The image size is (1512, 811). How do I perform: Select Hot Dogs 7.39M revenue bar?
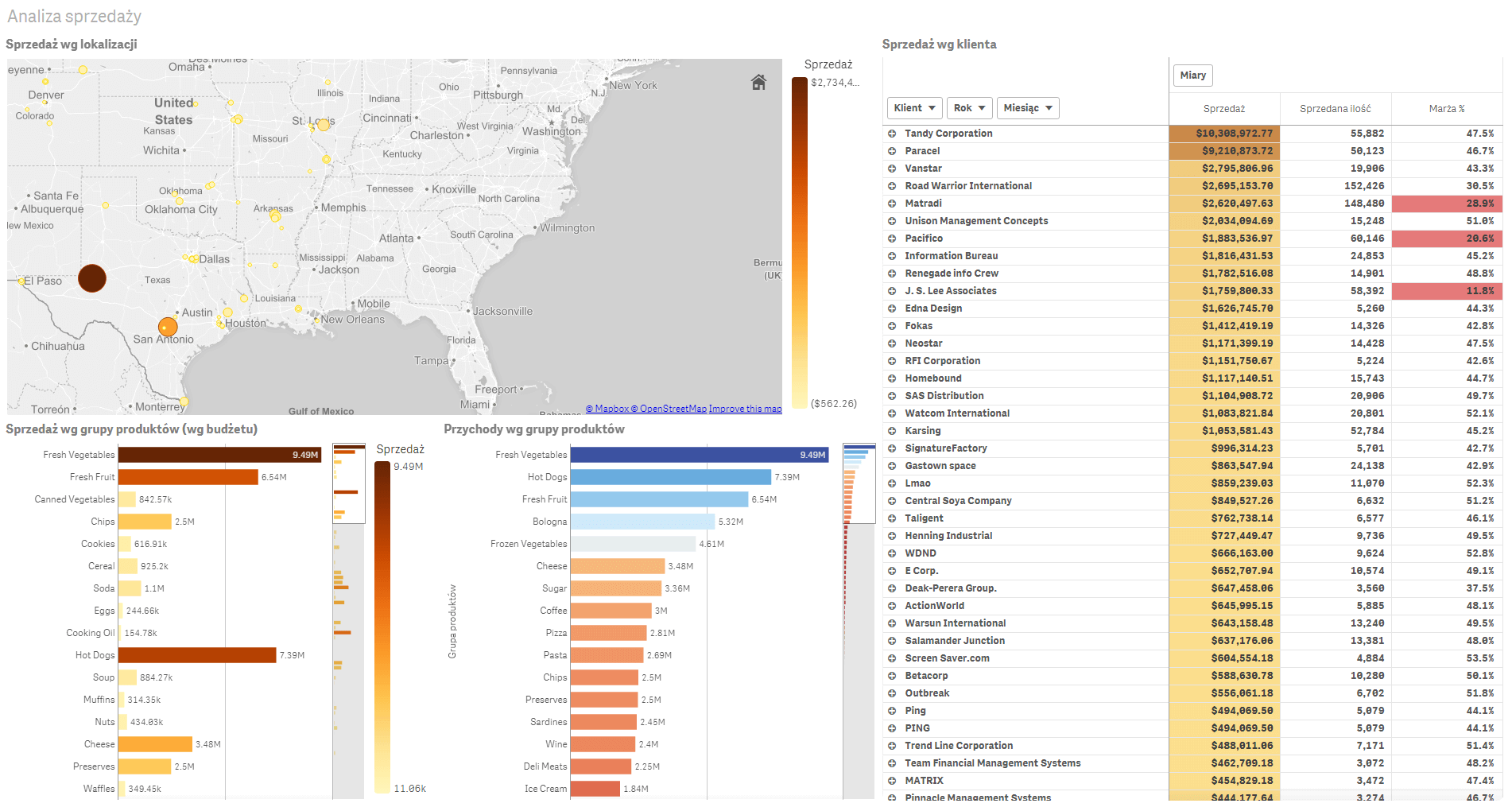(x=671, y=477)
